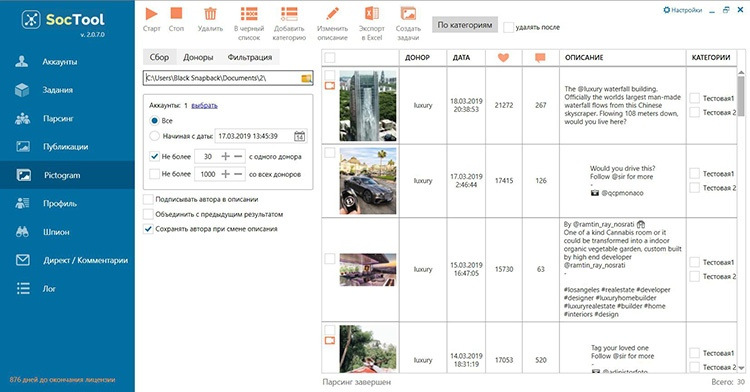Viewport: 750px width, 392px height.
Task: Decrease the all-donors limit with minus
Action: tap(238, 174)
